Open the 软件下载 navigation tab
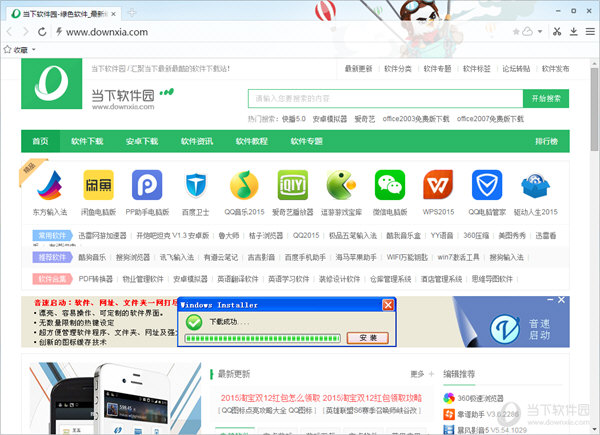The image size is (600, 435). (x=87, y=141)
